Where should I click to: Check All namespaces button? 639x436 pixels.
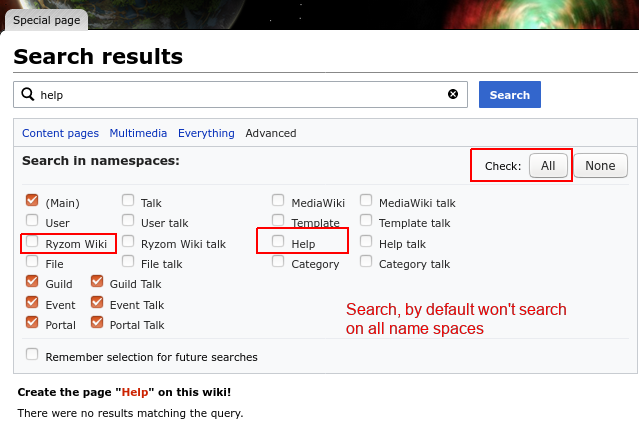point(548,166)
